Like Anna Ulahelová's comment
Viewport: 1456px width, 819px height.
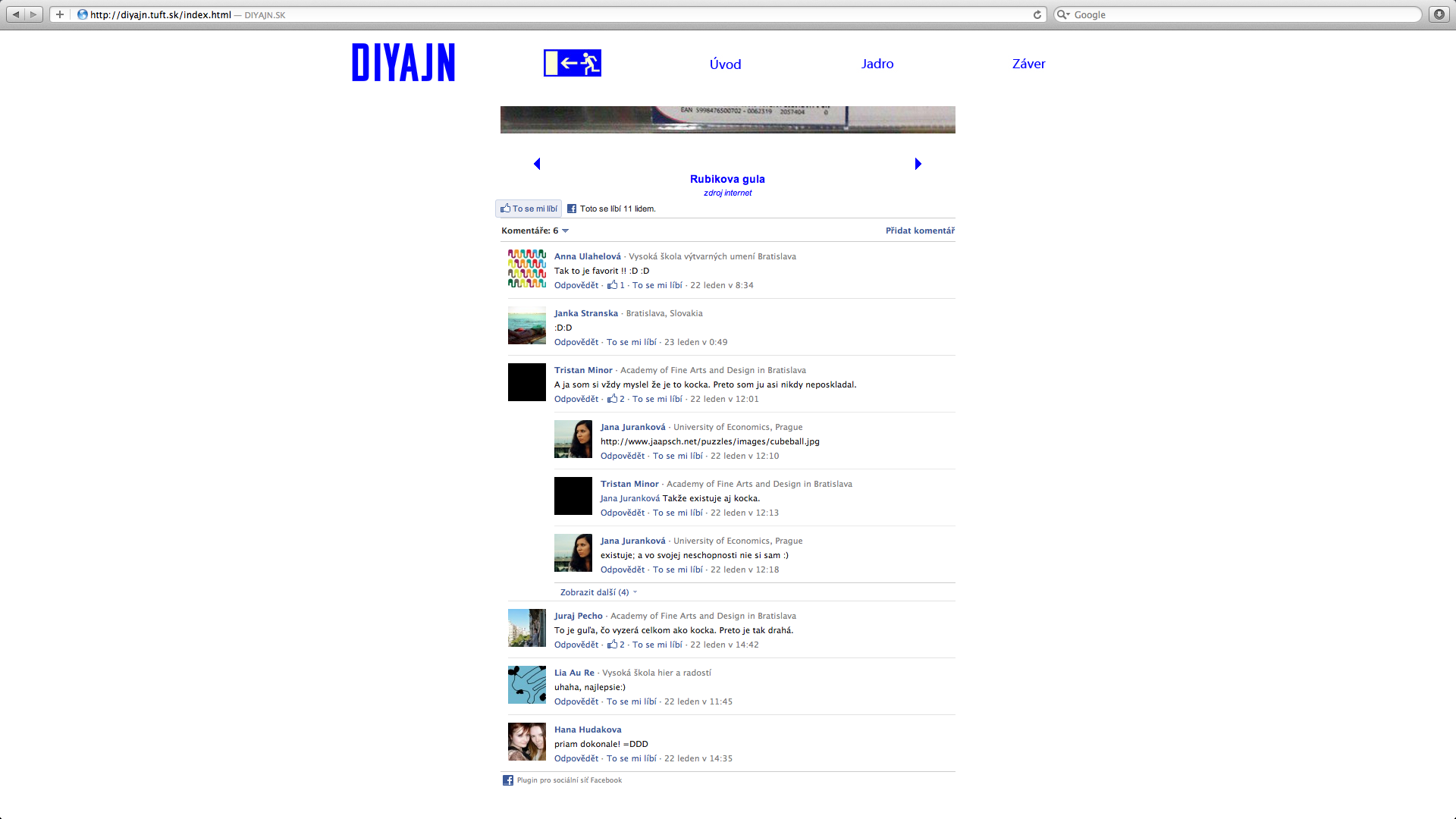tap(657, 285)
